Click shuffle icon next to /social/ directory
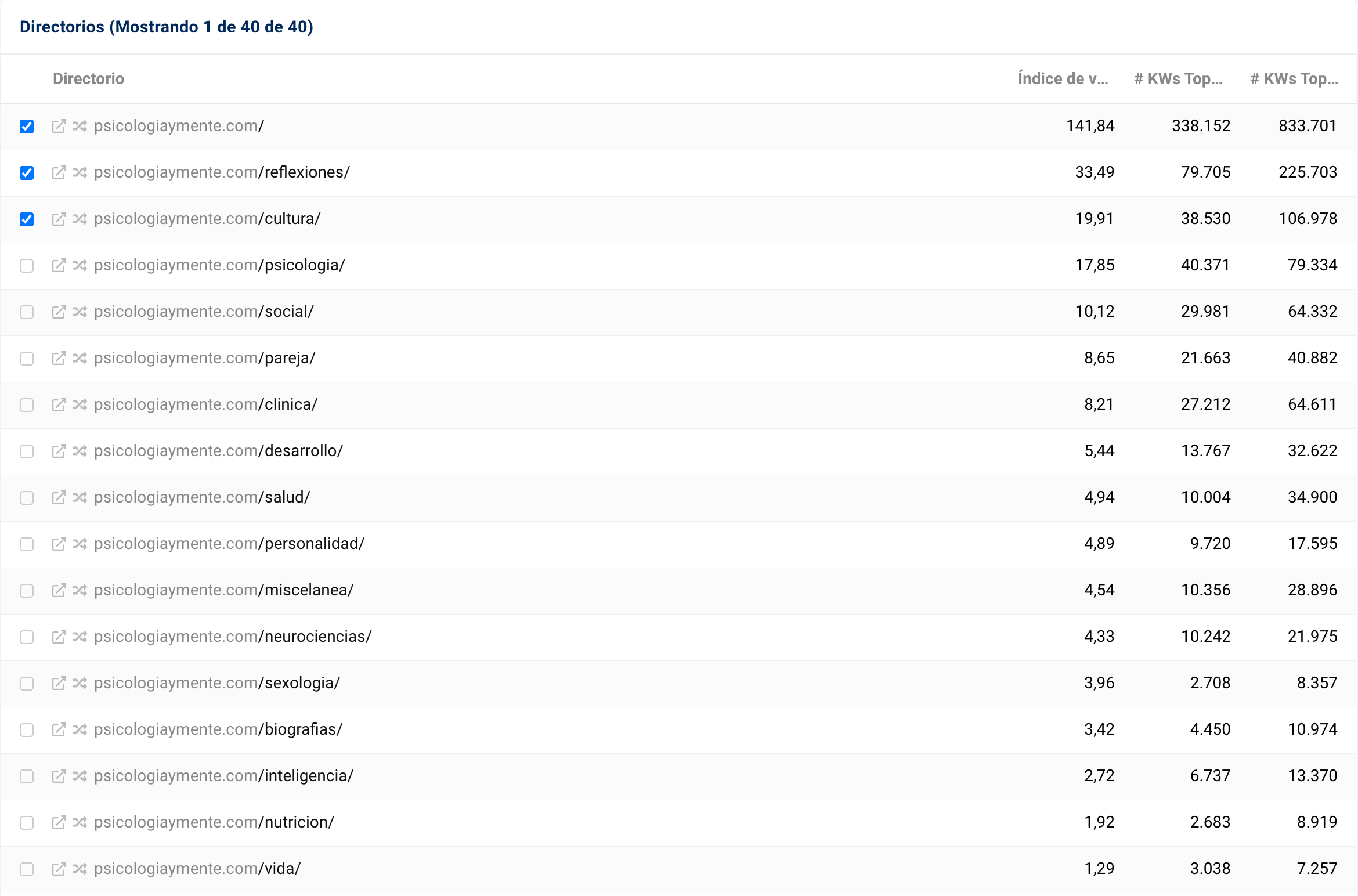Image resolution: width=1358 pixels, height=896 pixels. click(80, 312)
